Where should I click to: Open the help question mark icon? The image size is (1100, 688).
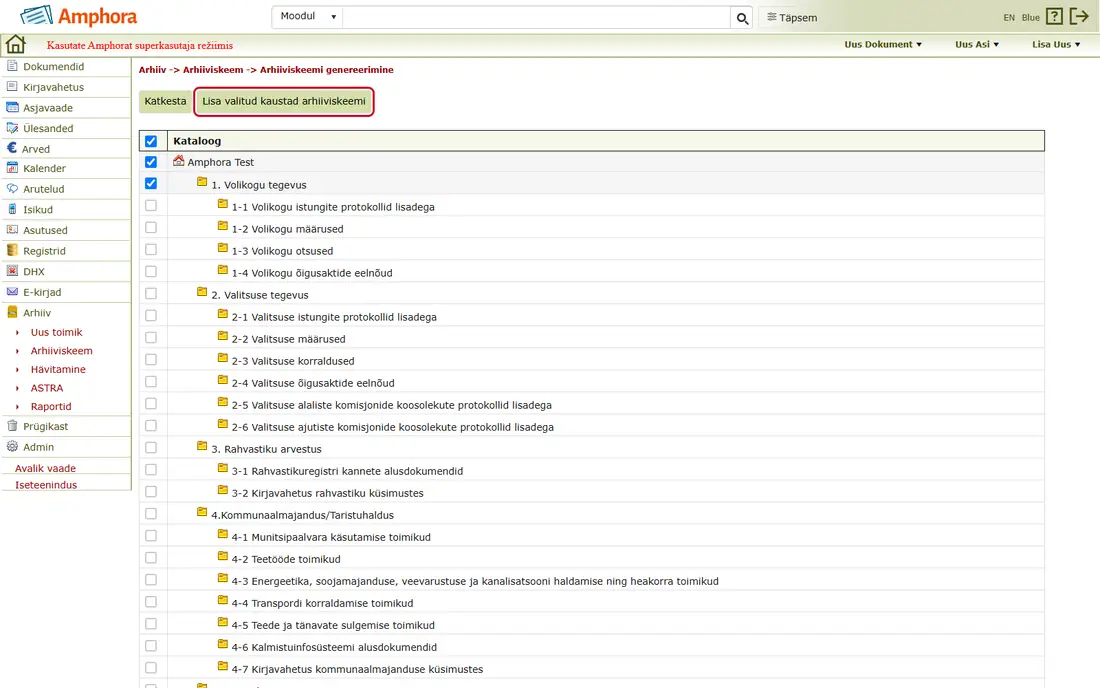1054,17
